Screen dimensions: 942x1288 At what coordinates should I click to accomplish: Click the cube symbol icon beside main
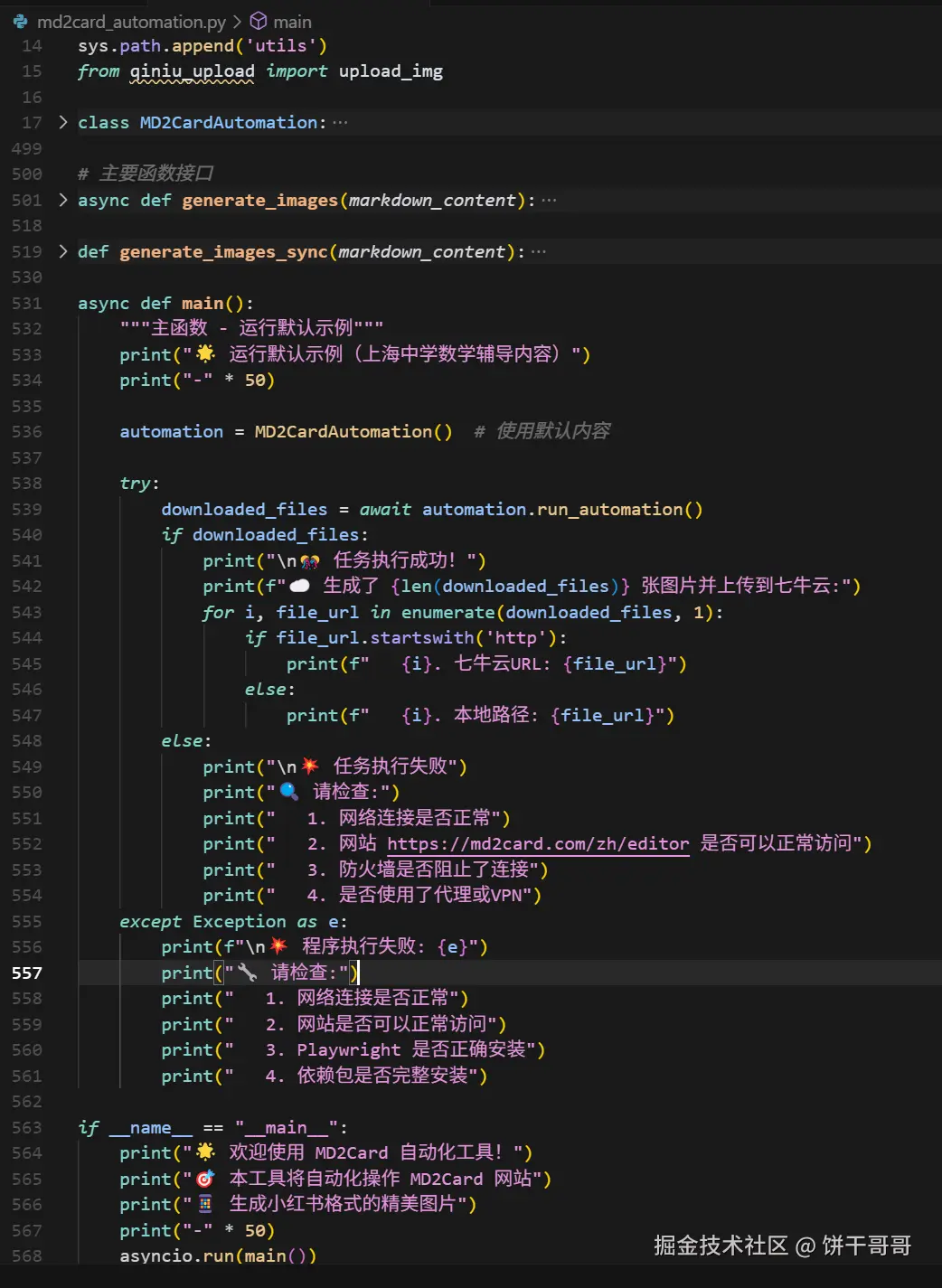pos(259,21)
